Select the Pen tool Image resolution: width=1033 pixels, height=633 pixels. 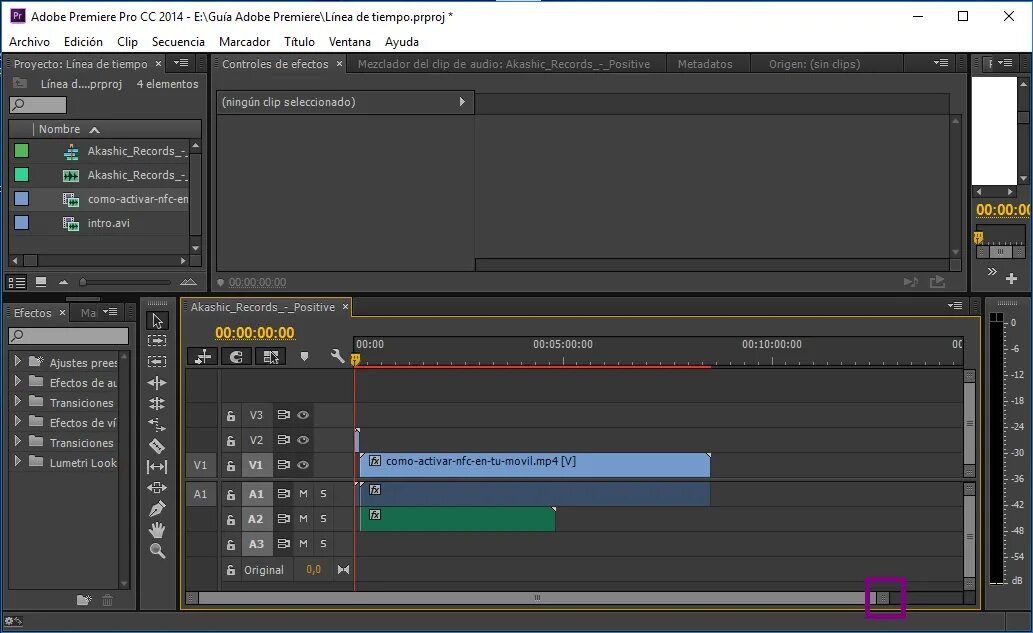pos(157,509)
